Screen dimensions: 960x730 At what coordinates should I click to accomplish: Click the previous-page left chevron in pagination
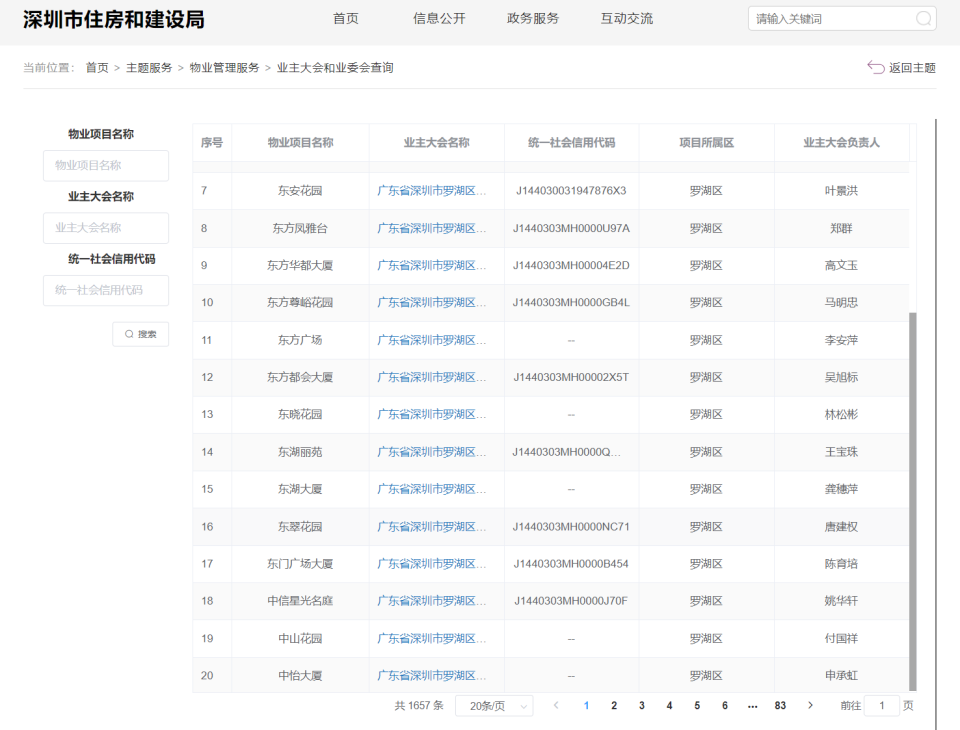point(556,705)
